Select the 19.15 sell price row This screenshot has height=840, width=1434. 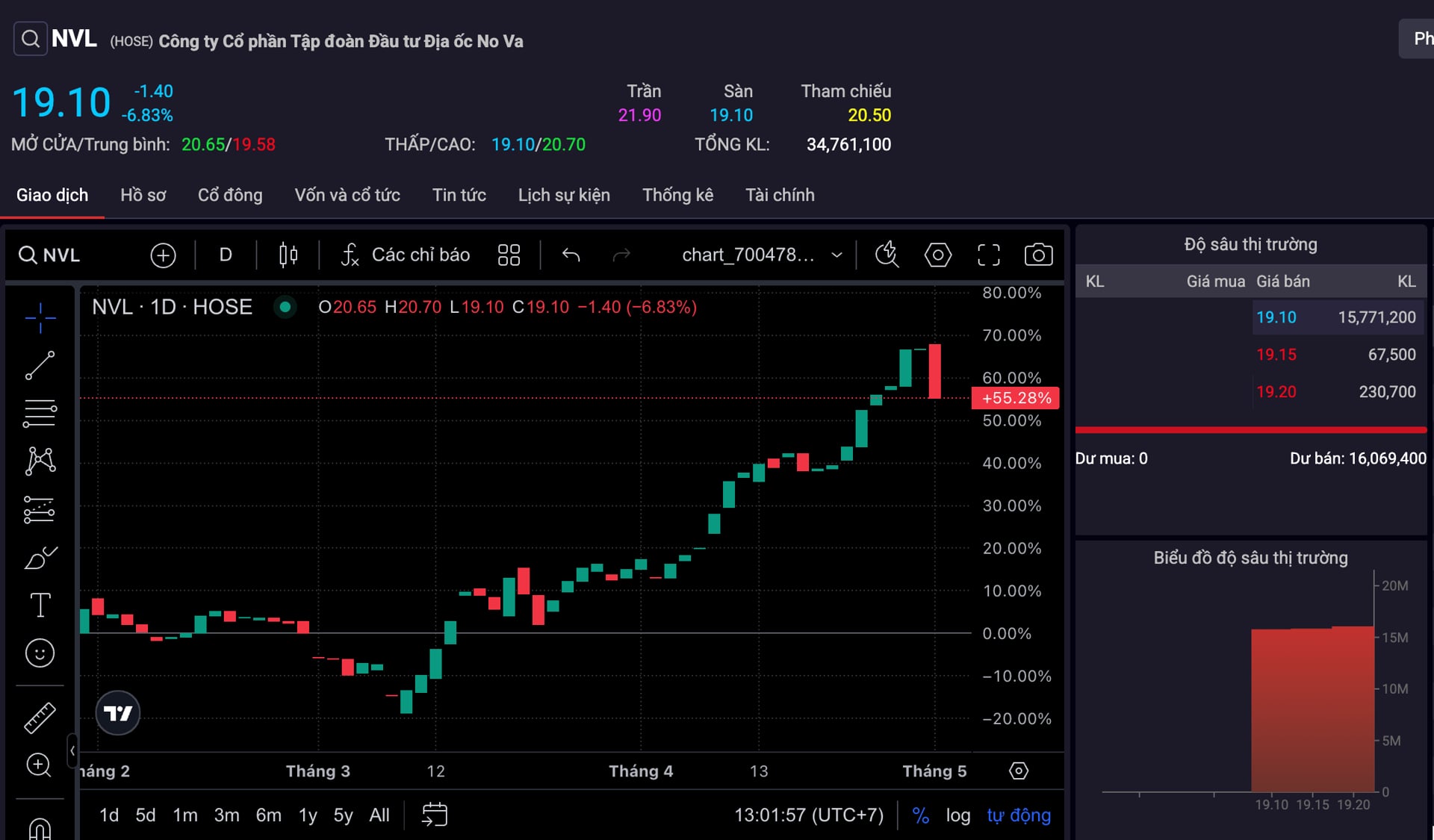click(x=1337, y=355)
